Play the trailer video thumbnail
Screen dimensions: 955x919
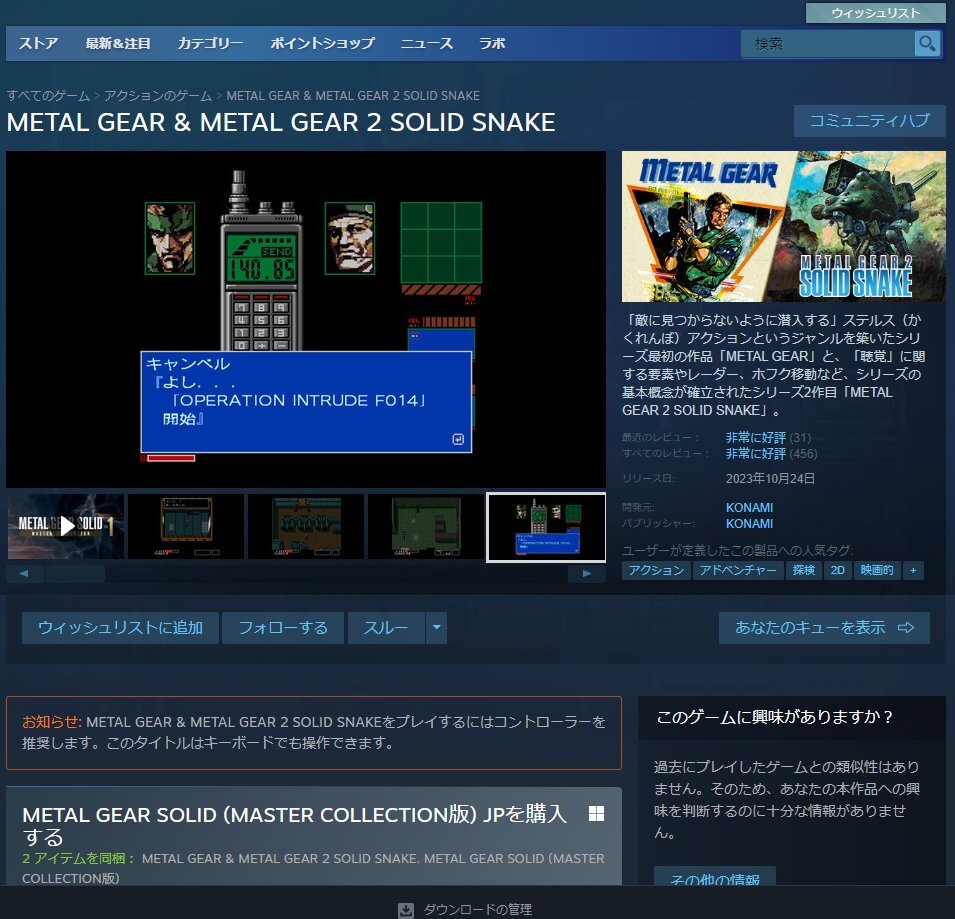pos(66,526)
